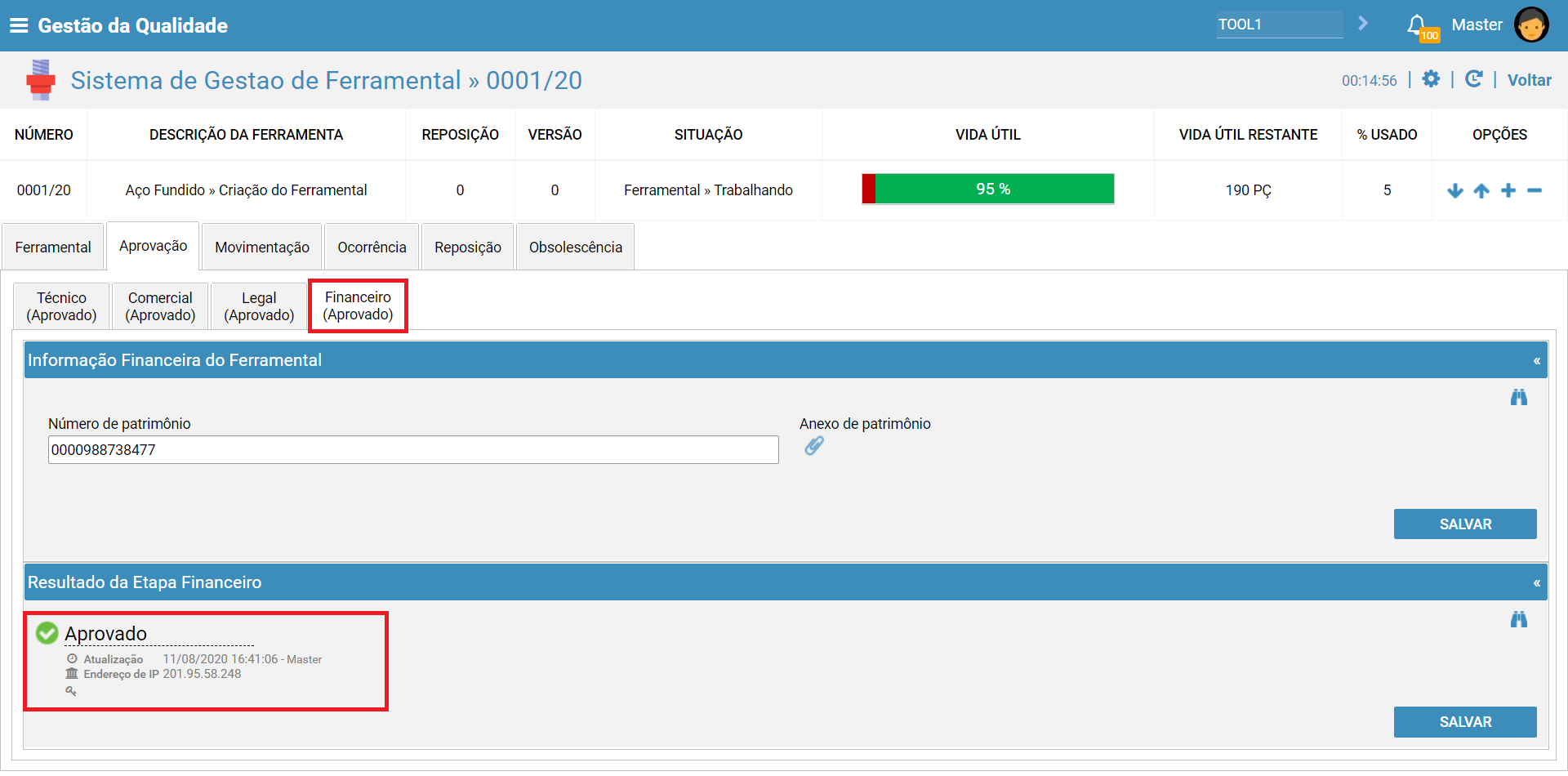The image size is (1568, 776).
Task: Click the Gestão da Qualidade title
Action: [x=133, y=25]
